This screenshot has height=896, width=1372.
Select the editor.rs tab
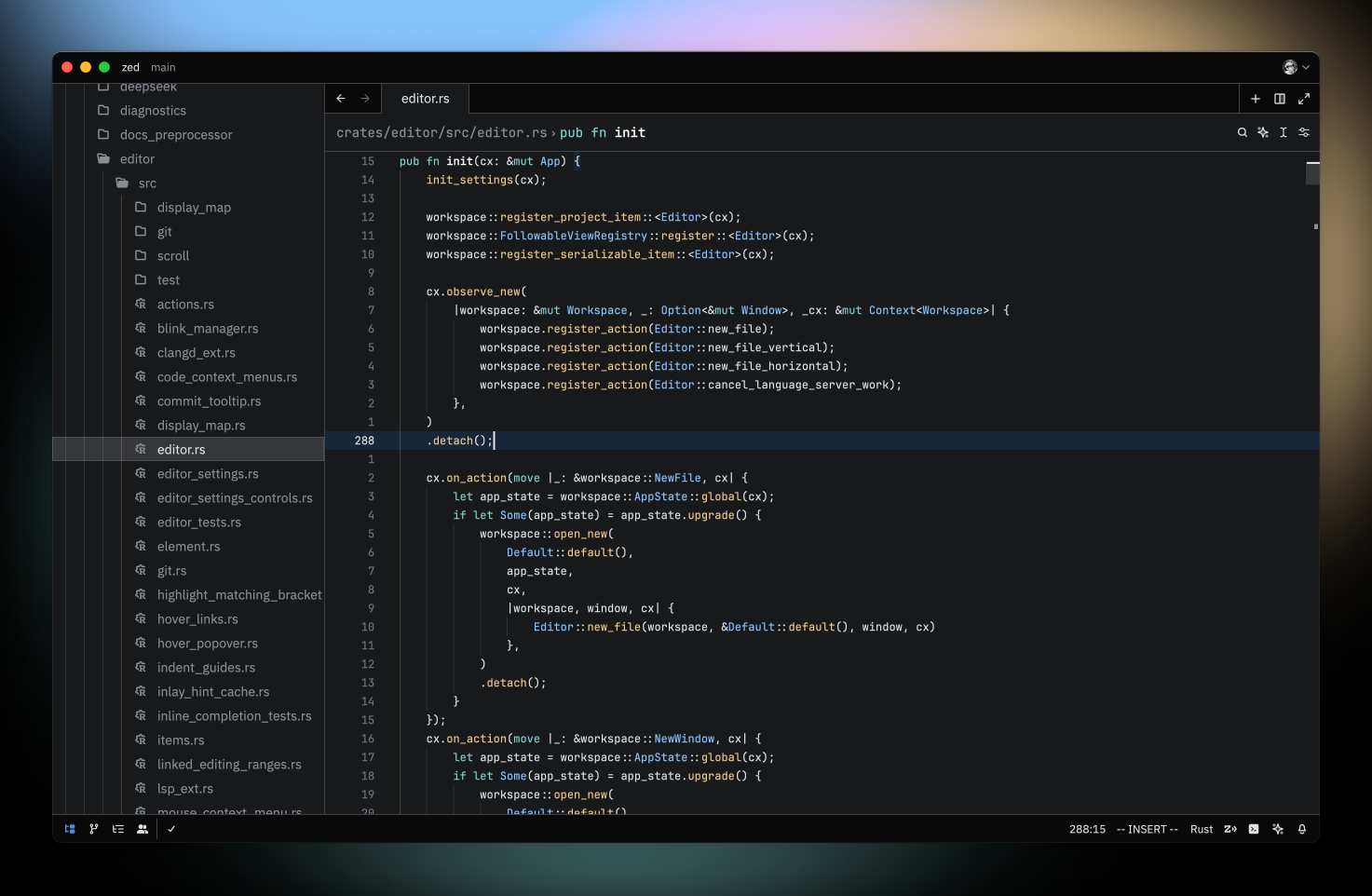426,99
